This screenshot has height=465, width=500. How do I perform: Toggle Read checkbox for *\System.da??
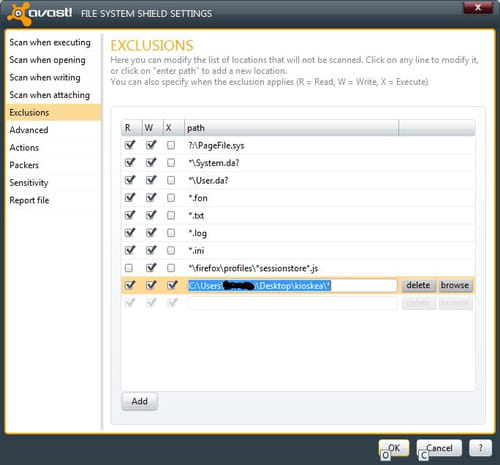tap(130, 163)
